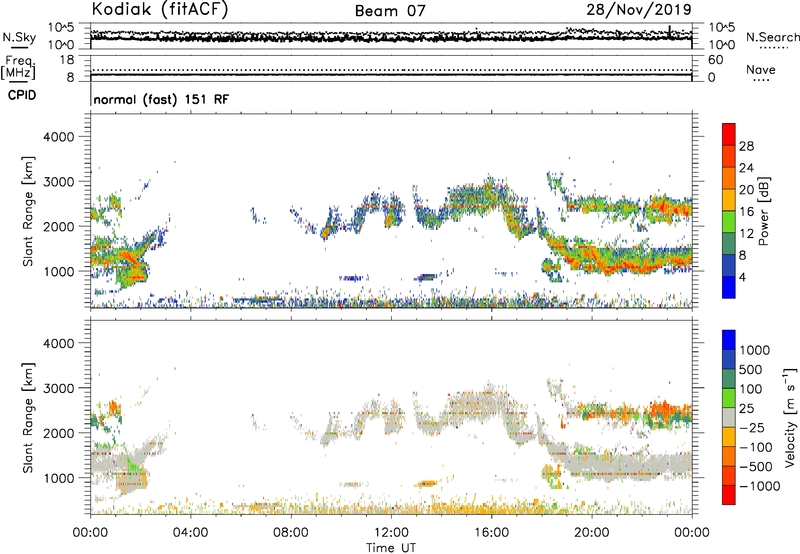The height and width of the screenshot is (554, 800).
Task: Click the 'Kodiak (fitACF)' title text
Action: 160,10
